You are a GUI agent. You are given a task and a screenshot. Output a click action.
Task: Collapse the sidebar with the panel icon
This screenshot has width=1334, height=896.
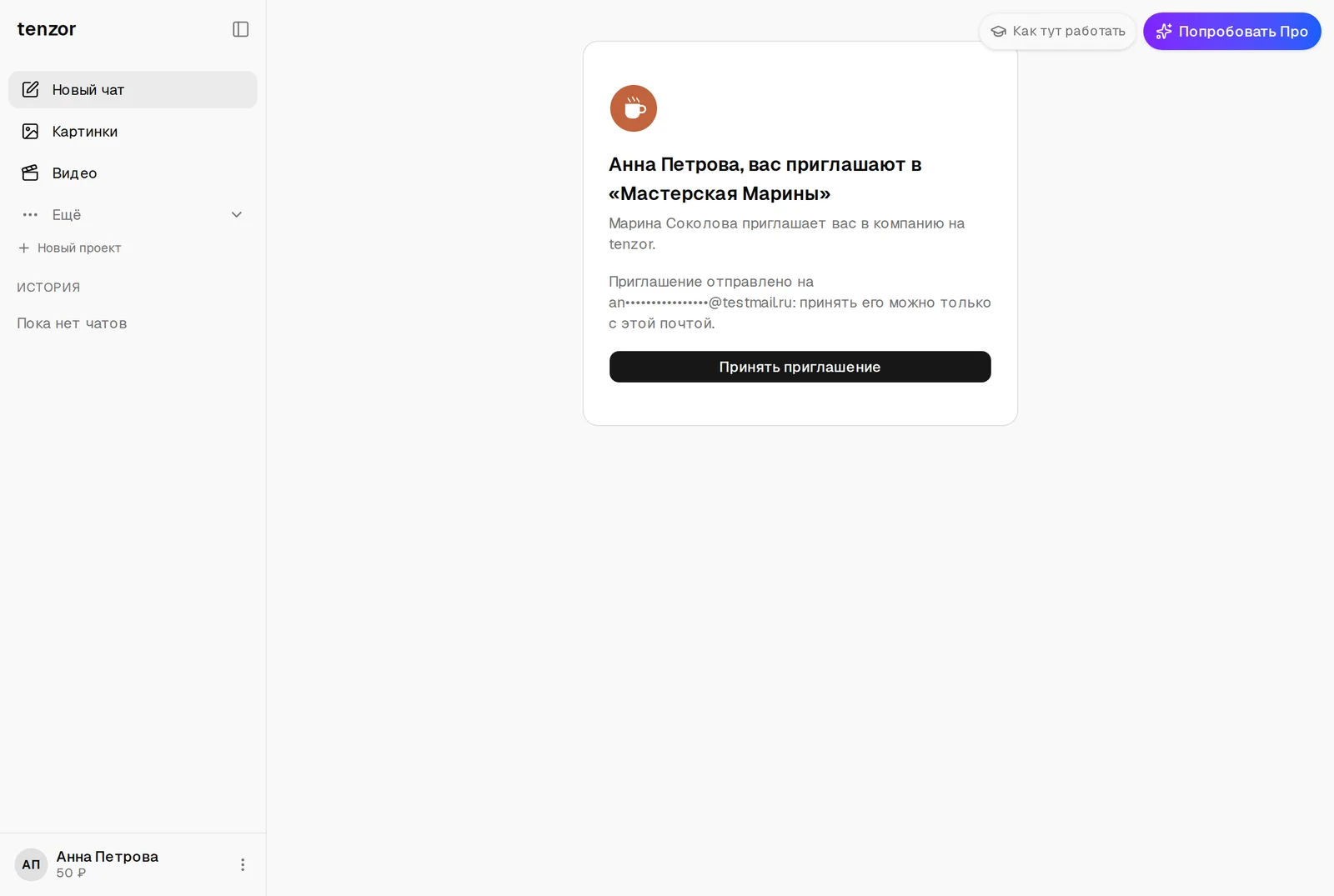tap(241, 29)
